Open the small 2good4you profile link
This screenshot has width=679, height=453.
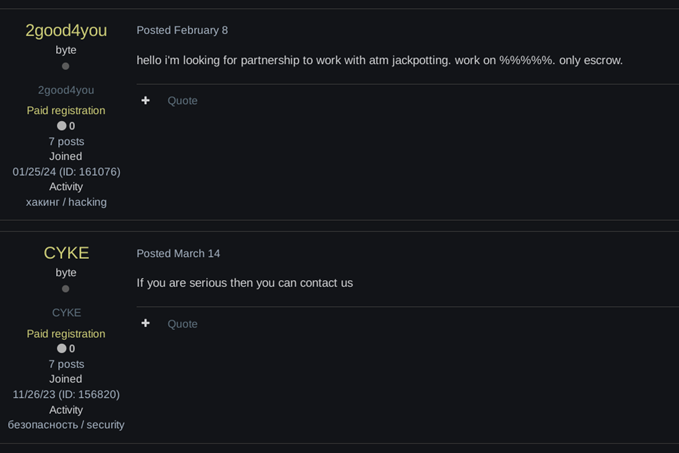pyautogui.click(x=66, y=90)
